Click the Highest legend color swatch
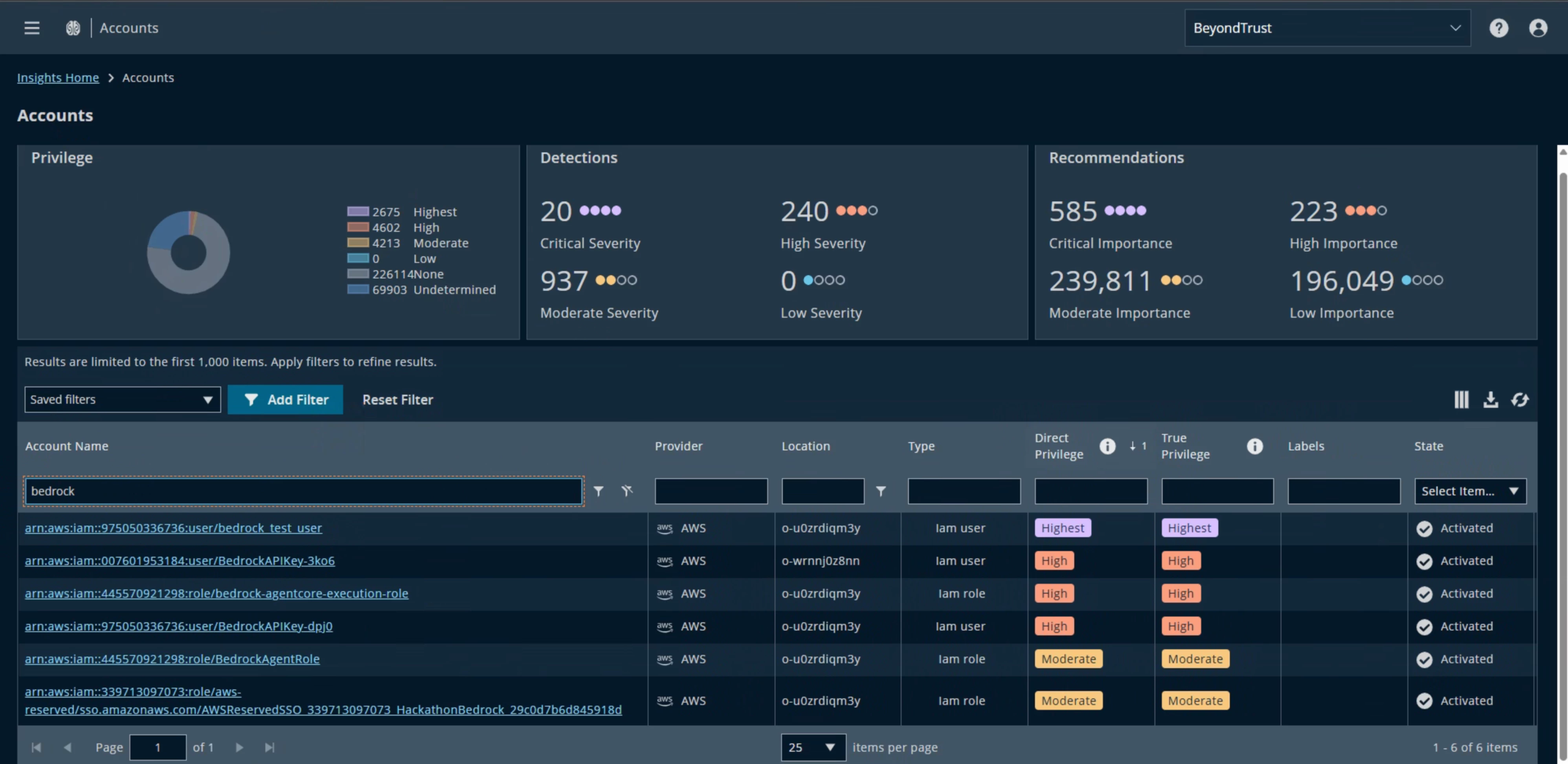The width and height of the screenshot is (1568, 764). [358, 212]
